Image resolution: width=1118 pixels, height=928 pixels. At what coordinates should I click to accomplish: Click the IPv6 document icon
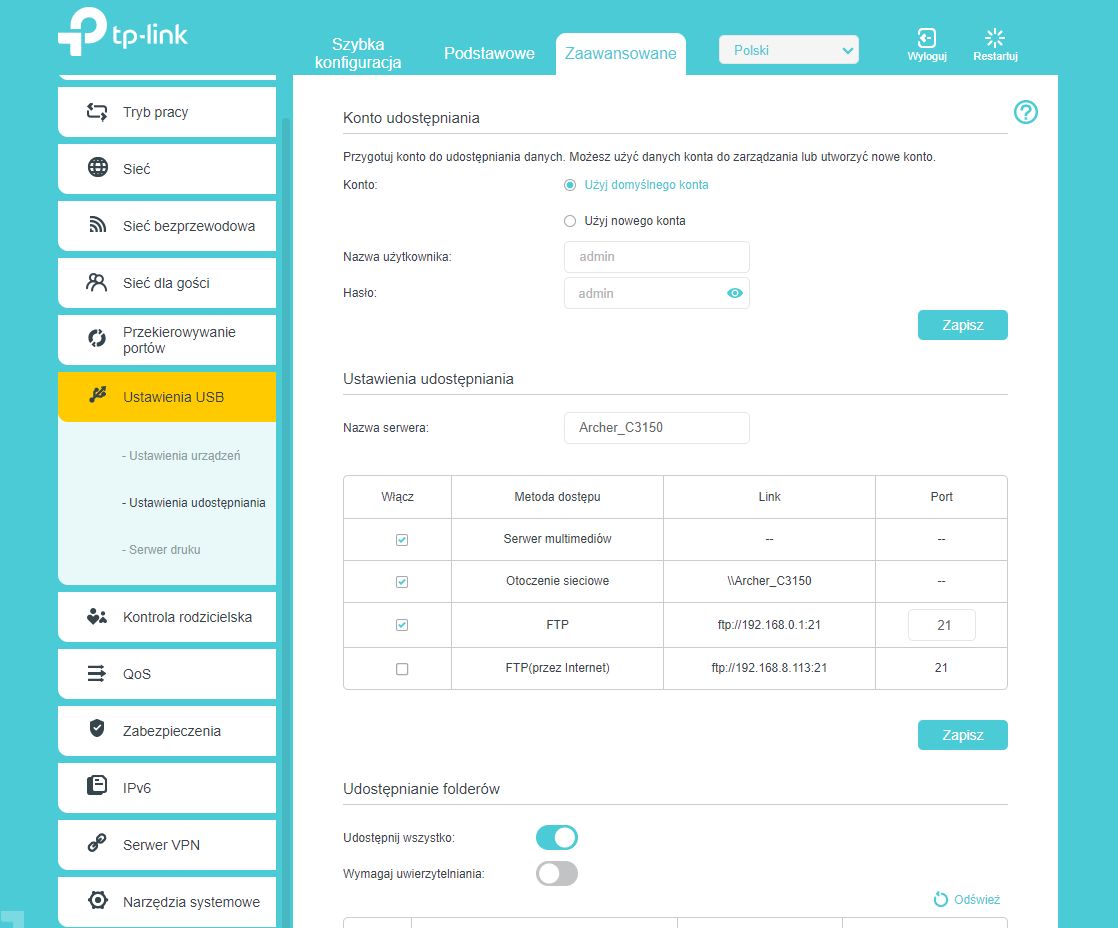click(97, 785)
